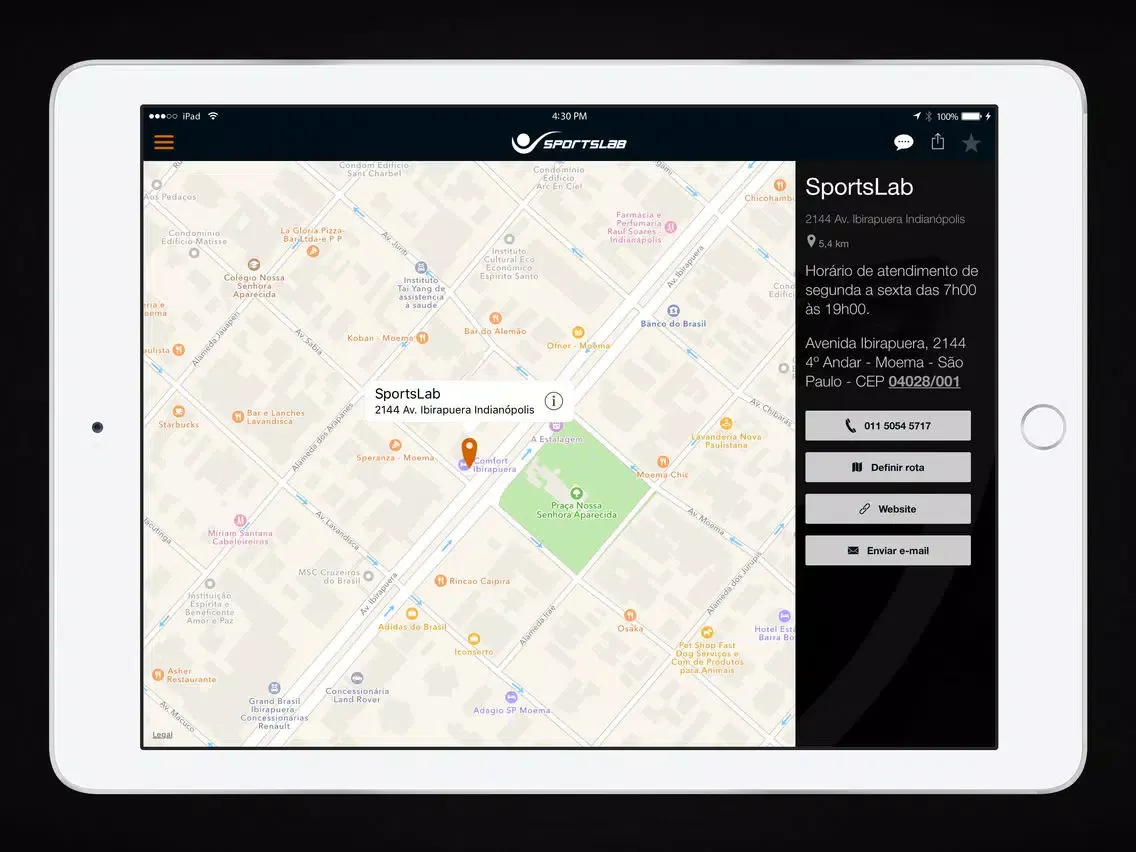1136x852 pixels.
Task: Mark SportsLab as favorite with star
Action: click(971, 143)
